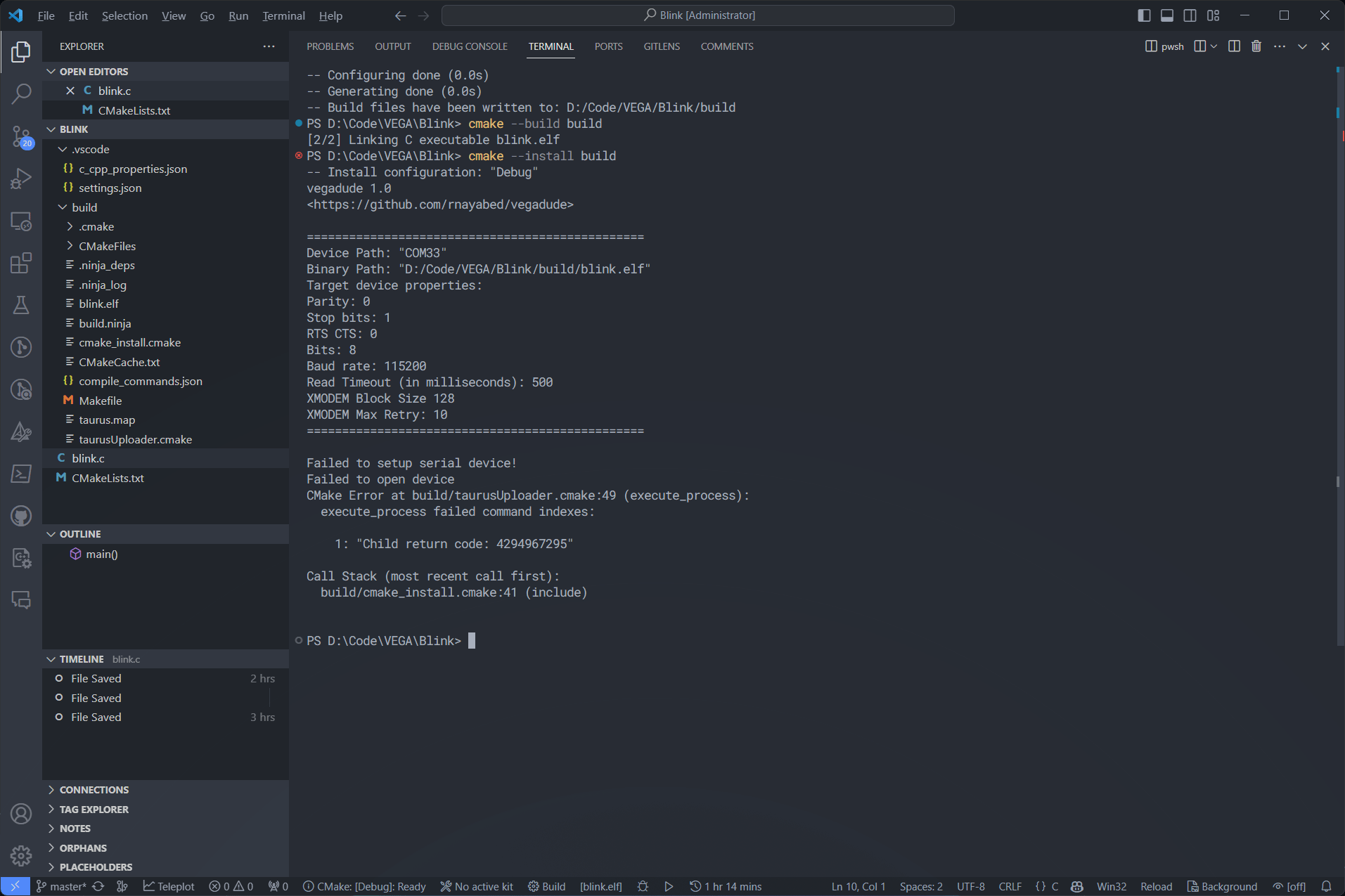Click CMake: [Debug]: Ready status
The width and height of the screenshot is (1345, 896).
pyautogui.click(x=364, y=886)
